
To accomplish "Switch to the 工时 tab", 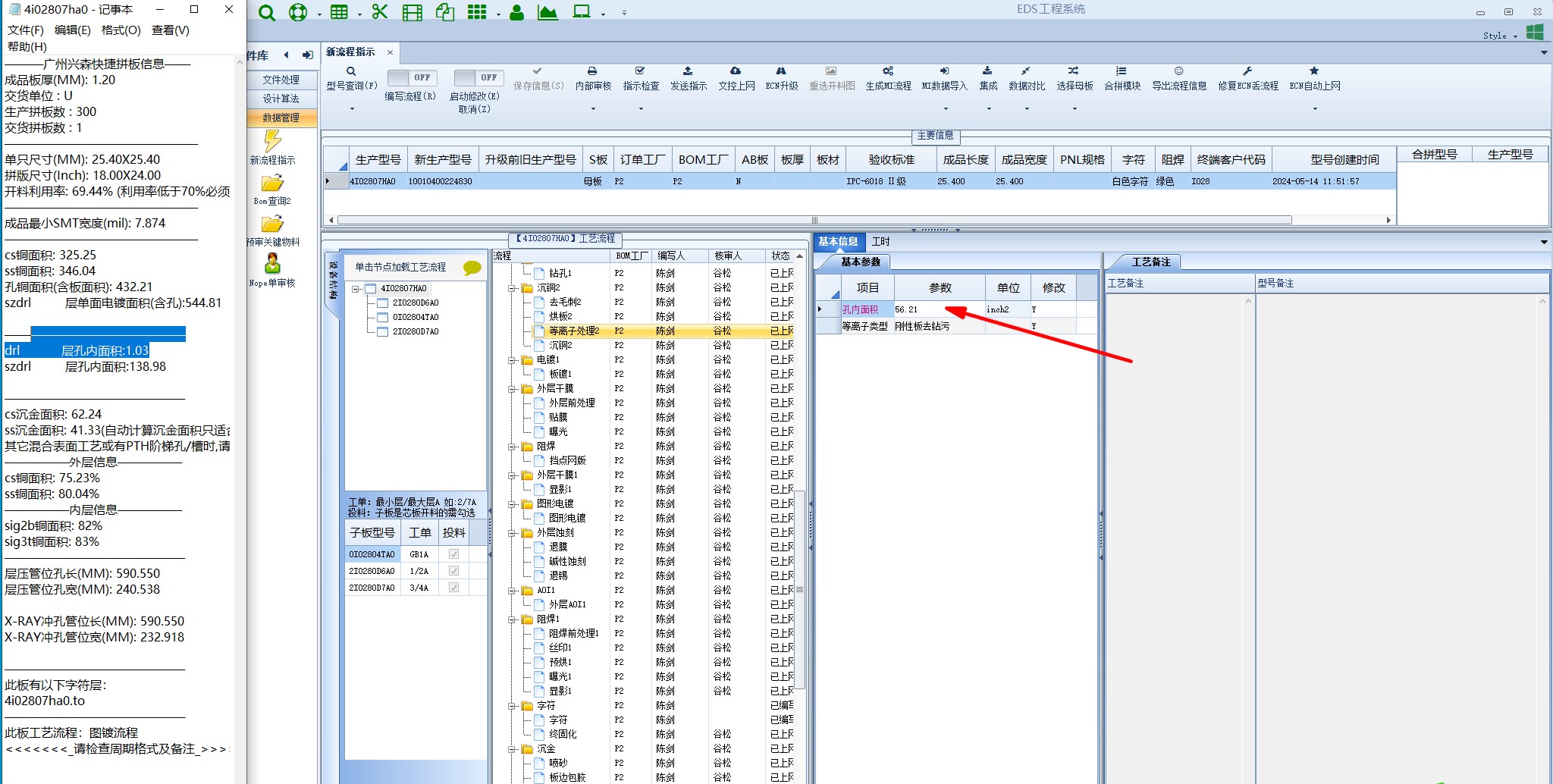I will click(880, 242).
